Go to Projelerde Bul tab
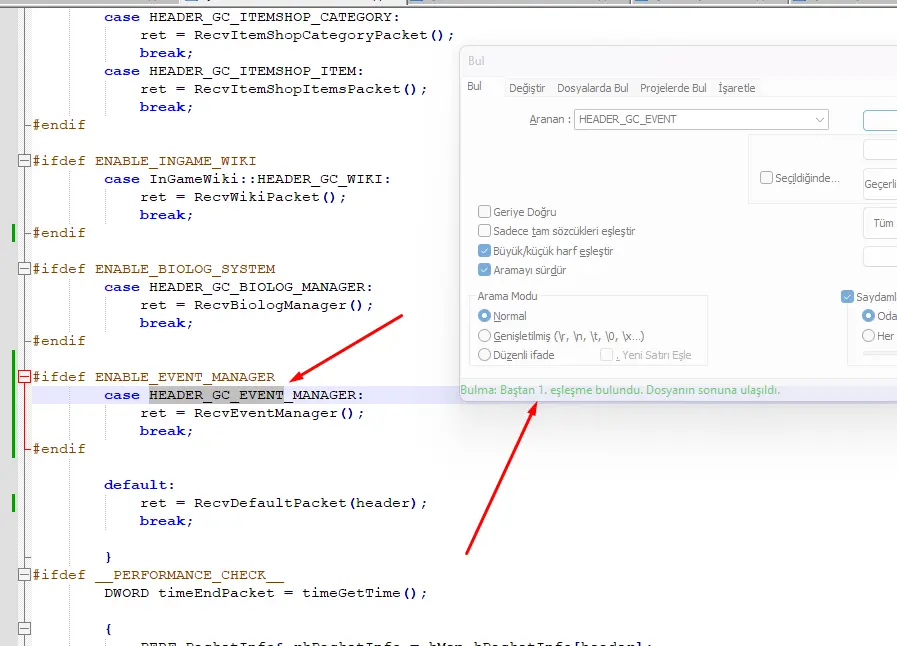This screenshot has width=897, height=646. click(x=673, y=88)
